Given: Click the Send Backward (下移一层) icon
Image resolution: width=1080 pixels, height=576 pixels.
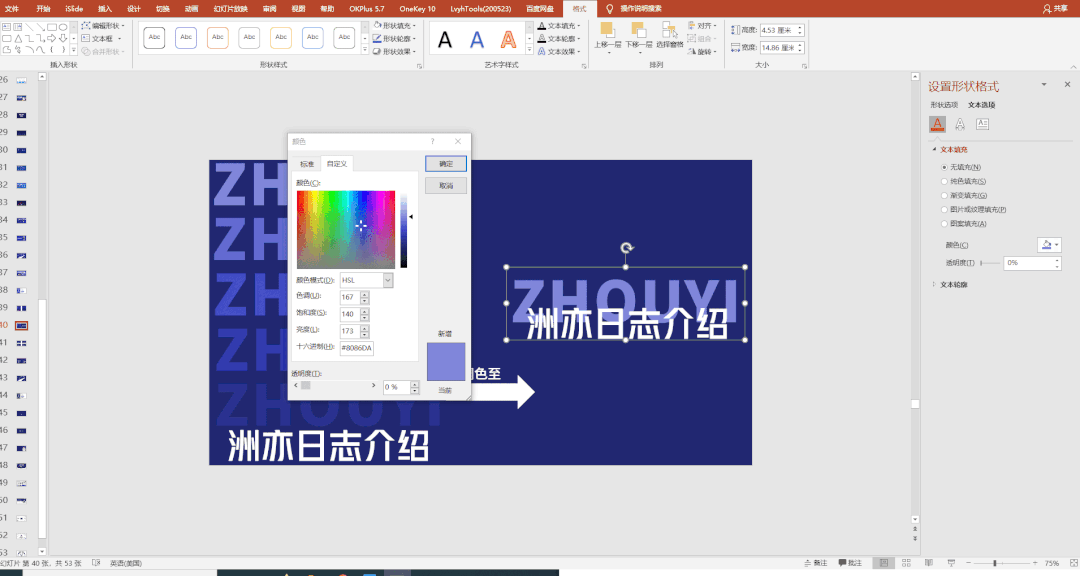Looking at the screenshot, I should click(x=638, y=31).
